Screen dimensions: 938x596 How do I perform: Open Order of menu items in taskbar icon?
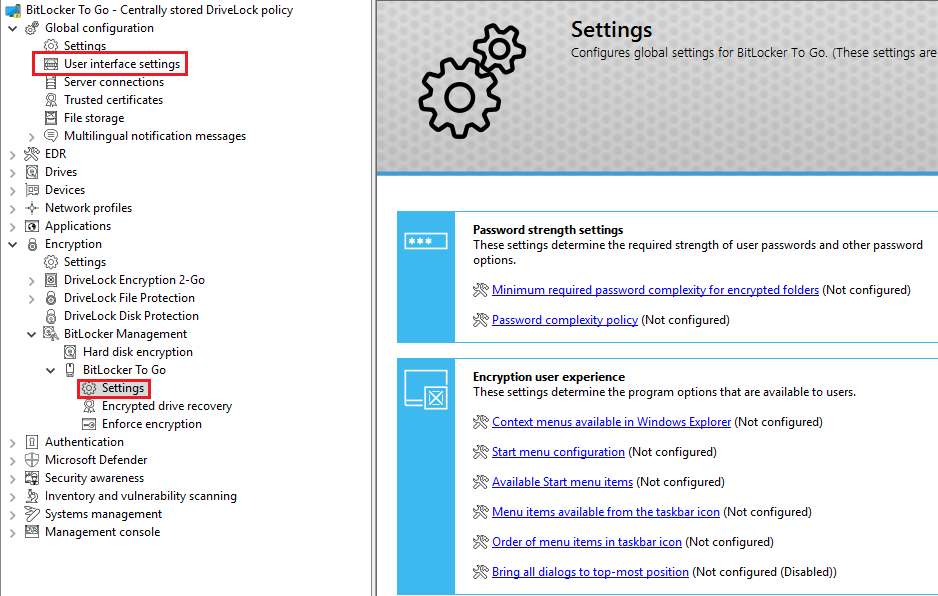(587, 542)
